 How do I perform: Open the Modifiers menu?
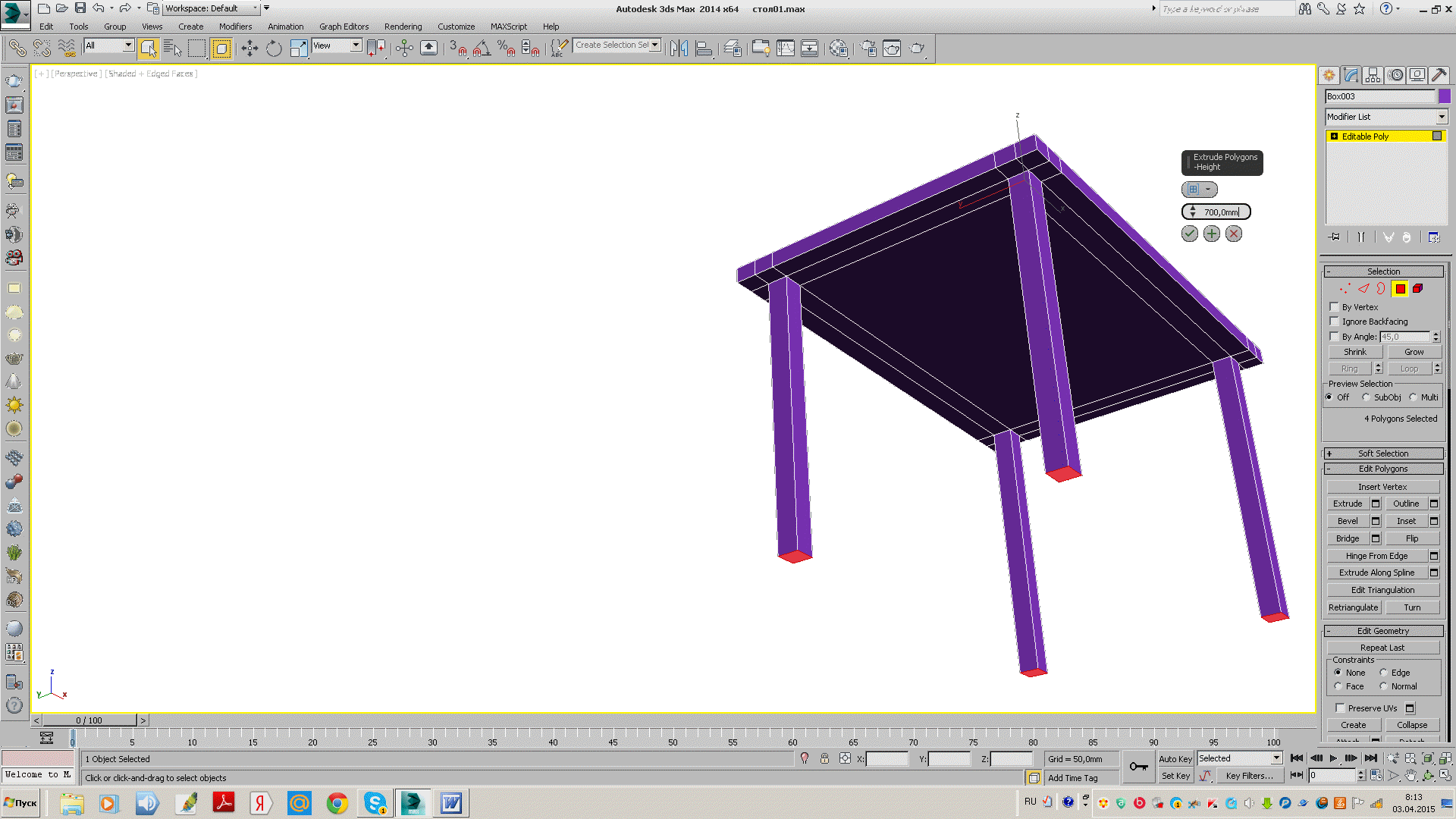[235, 27]
